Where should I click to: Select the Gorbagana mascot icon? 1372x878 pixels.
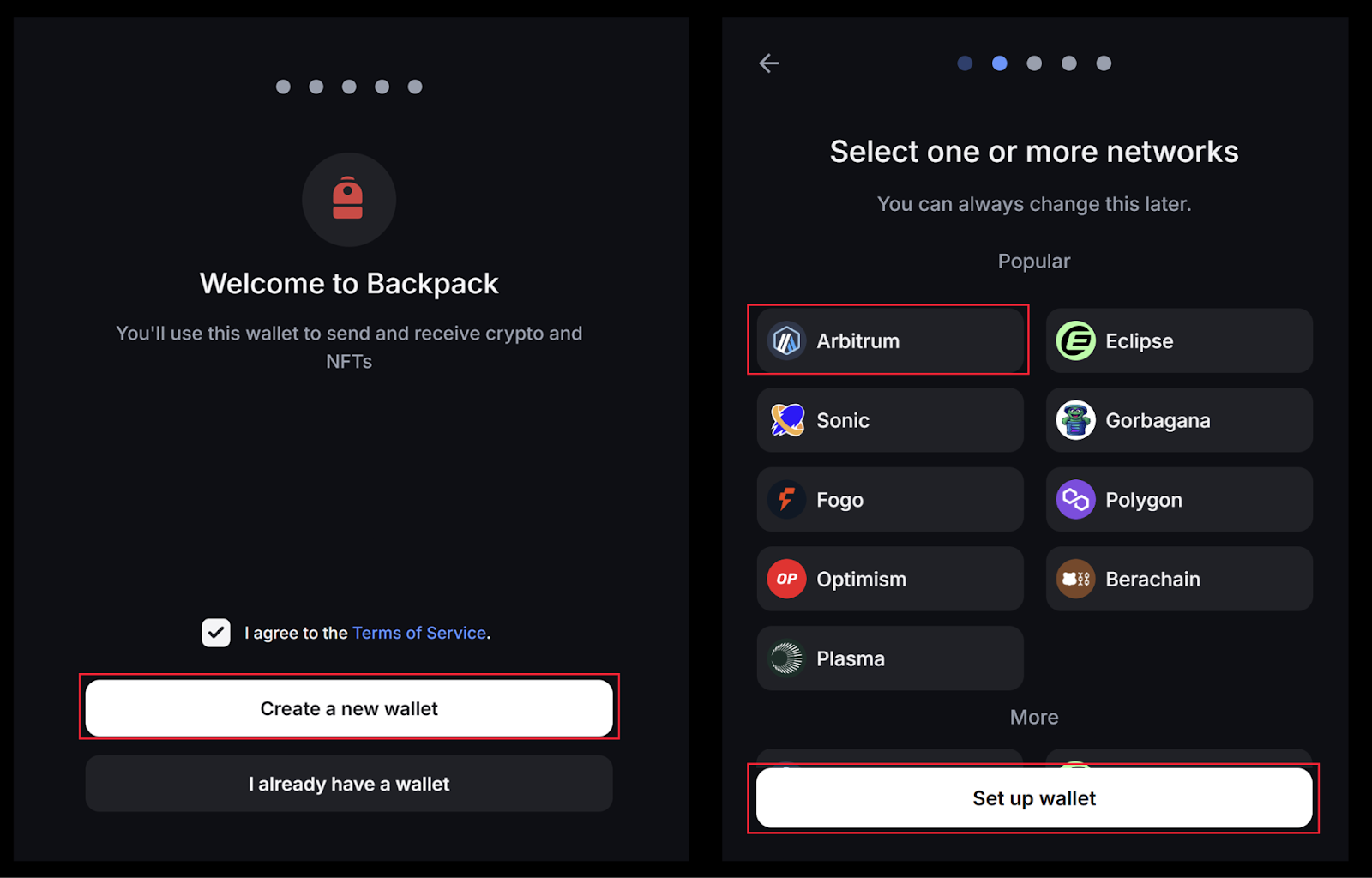(x=1075, y=420)
